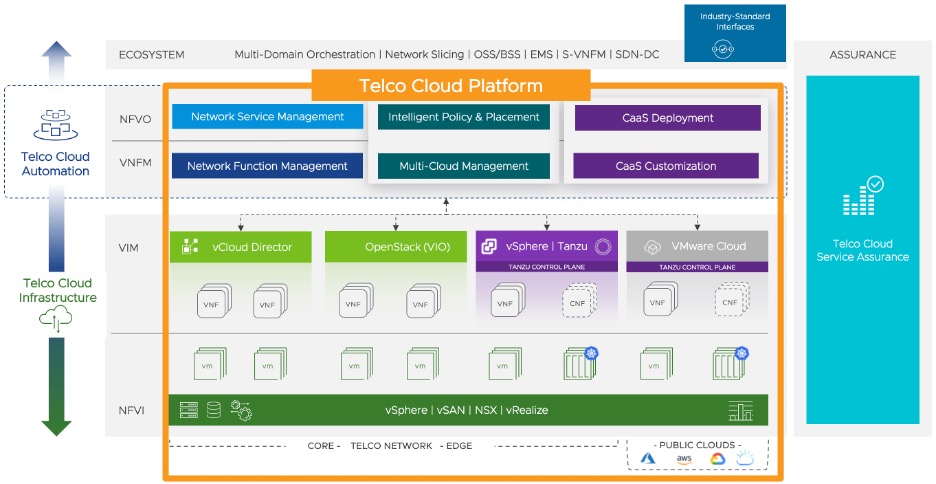This screenshot has width=936, height=484.
Task: Click the VNF icon under VMware Cloud
Action: point(660,300)
